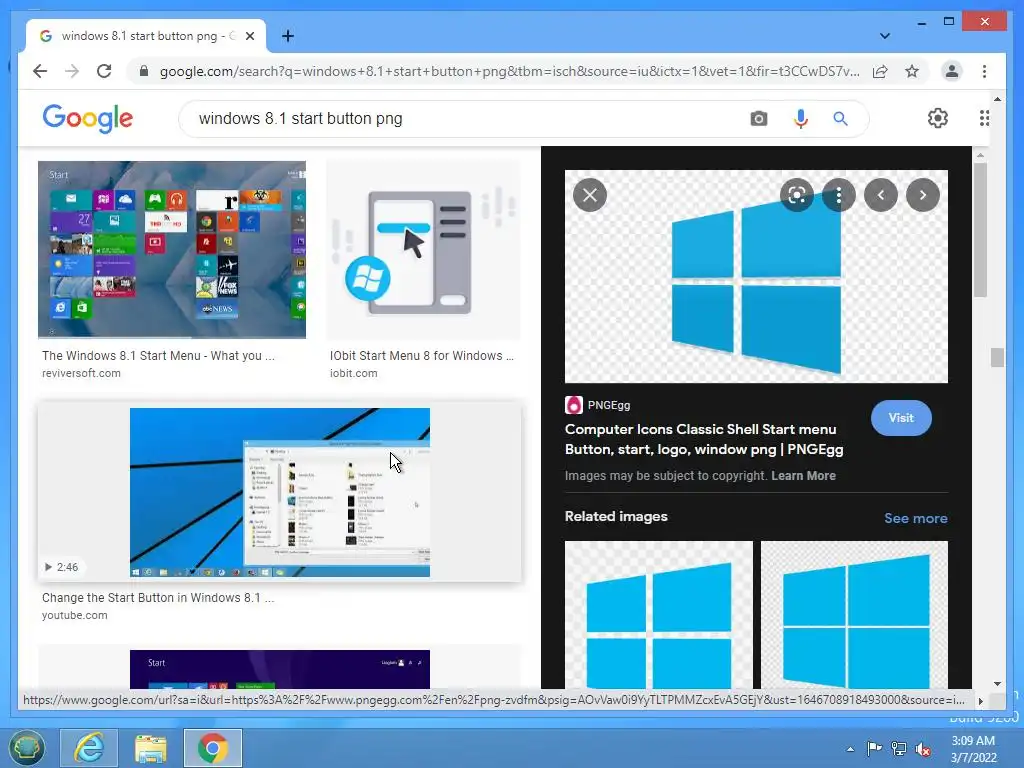
Task: Open the Chrome profile avatar
Action: pos(952,71)
